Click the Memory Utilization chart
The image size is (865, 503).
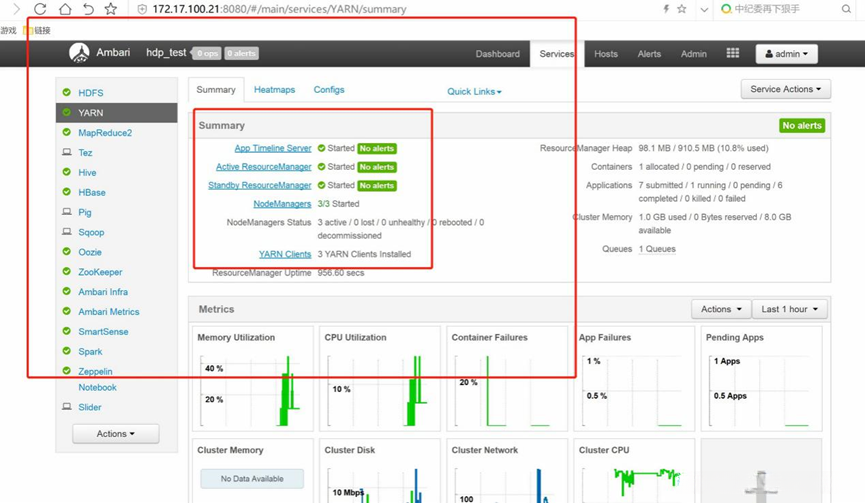click(x=252, y=379)
